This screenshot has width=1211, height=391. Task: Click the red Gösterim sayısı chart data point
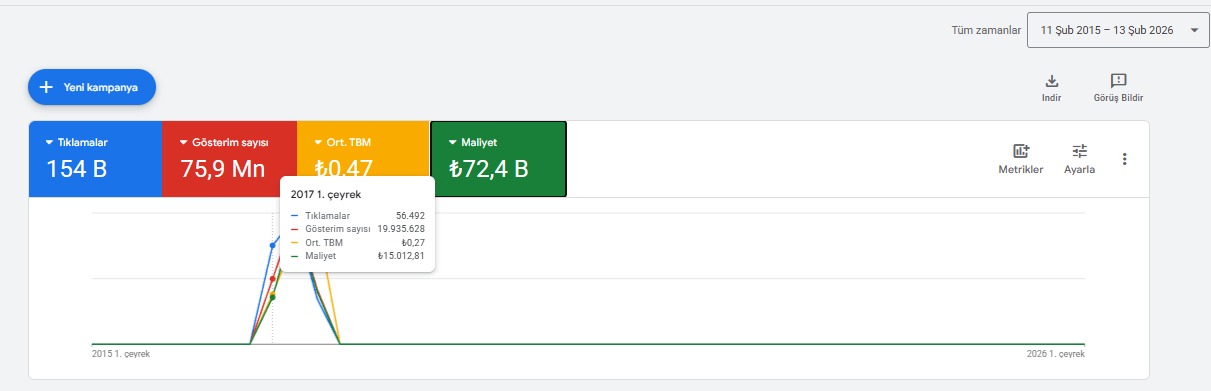coord(272,279)
